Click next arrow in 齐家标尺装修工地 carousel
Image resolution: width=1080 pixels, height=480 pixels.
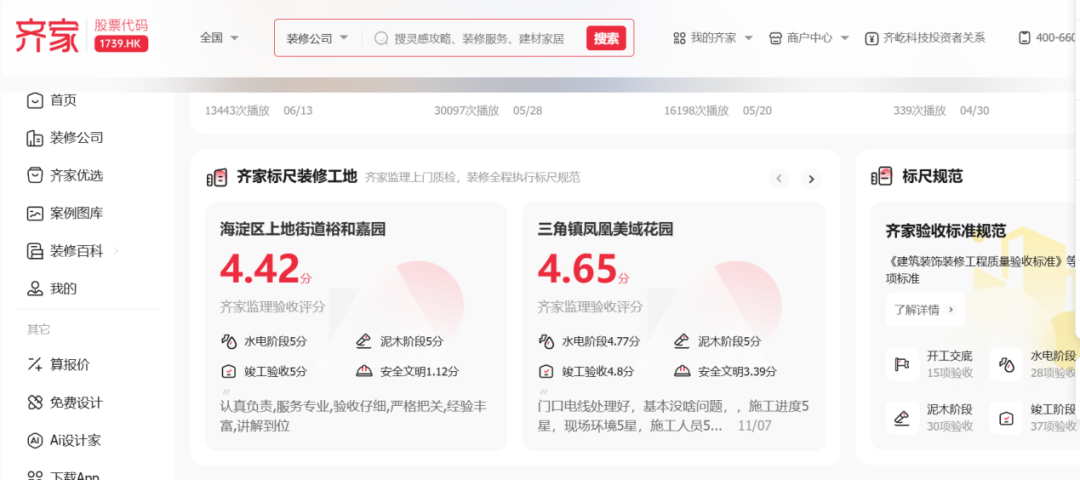click(x=811, y=179)
